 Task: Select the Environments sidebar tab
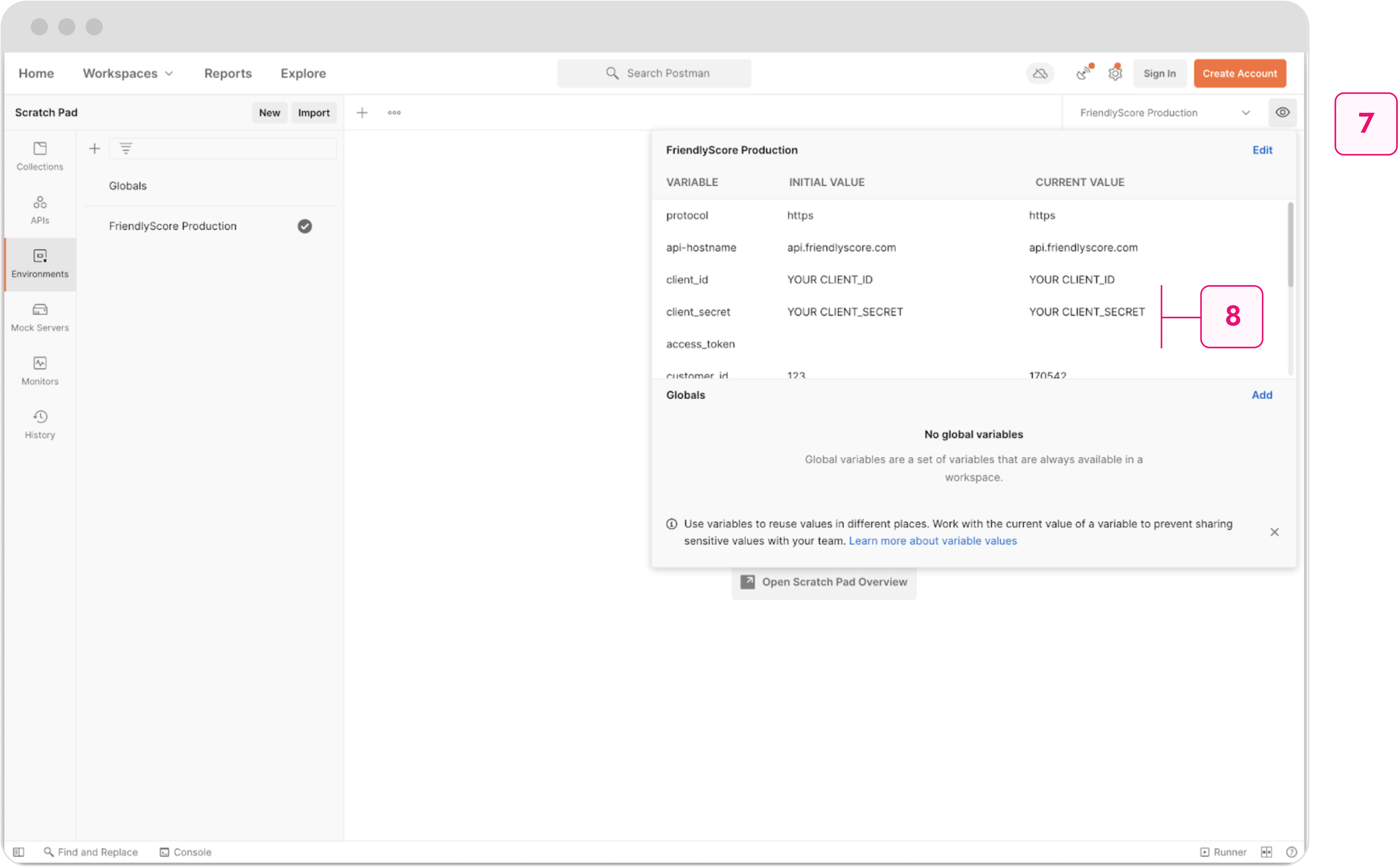tap(39, 264)
